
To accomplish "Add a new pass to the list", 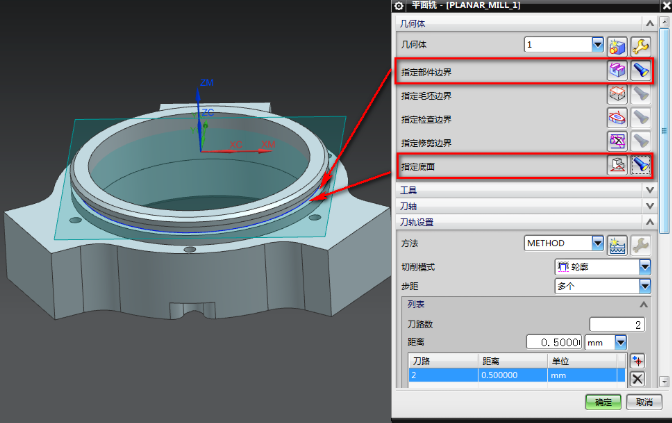I will click(x=637, y=361).
